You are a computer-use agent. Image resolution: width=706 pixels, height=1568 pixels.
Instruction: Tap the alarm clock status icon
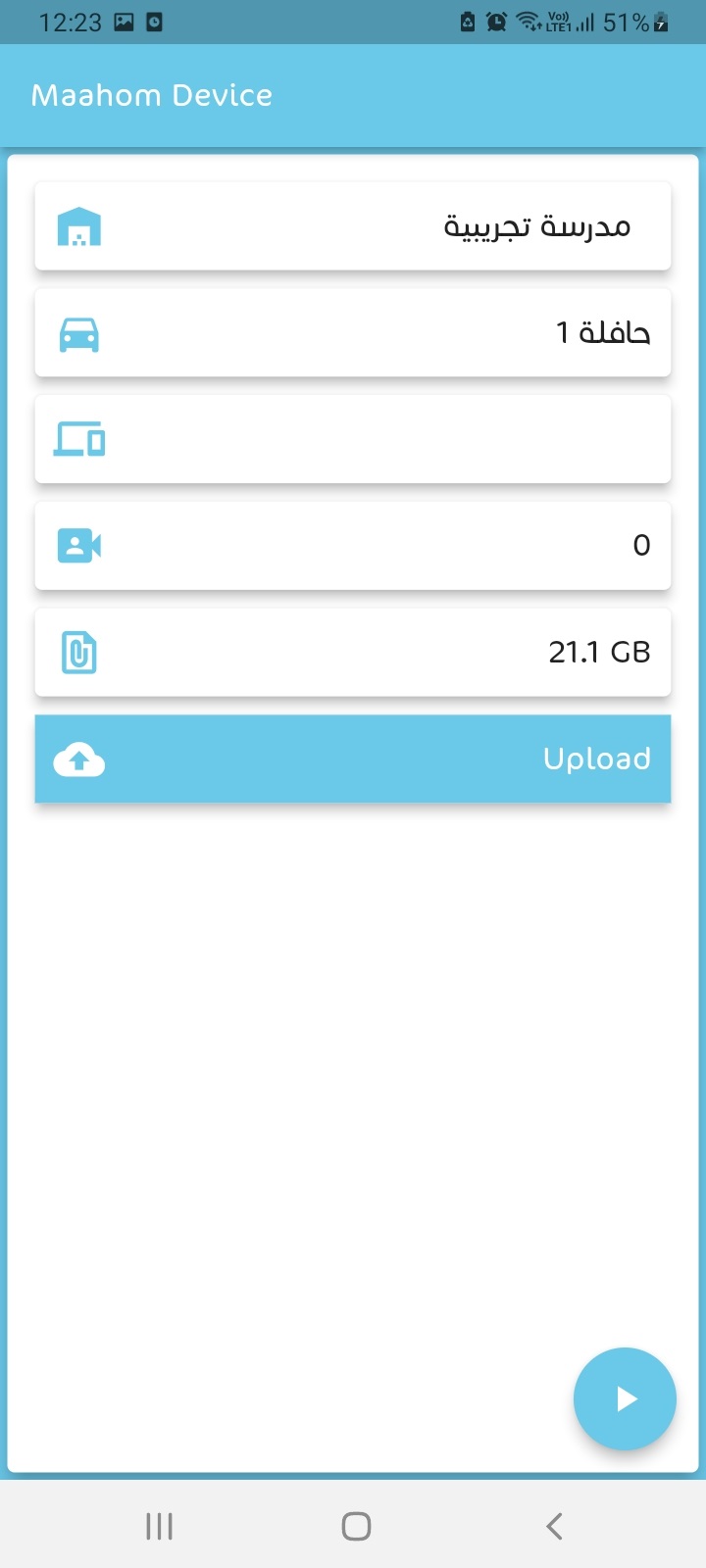497,22
